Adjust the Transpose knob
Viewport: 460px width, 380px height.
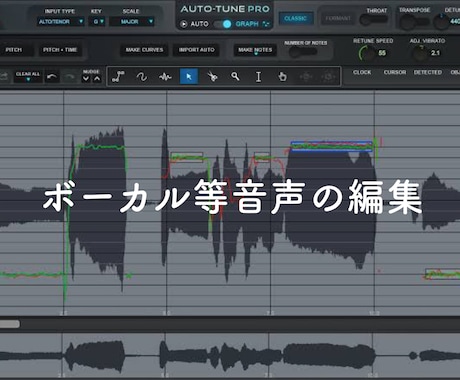(x=407, y=22)
